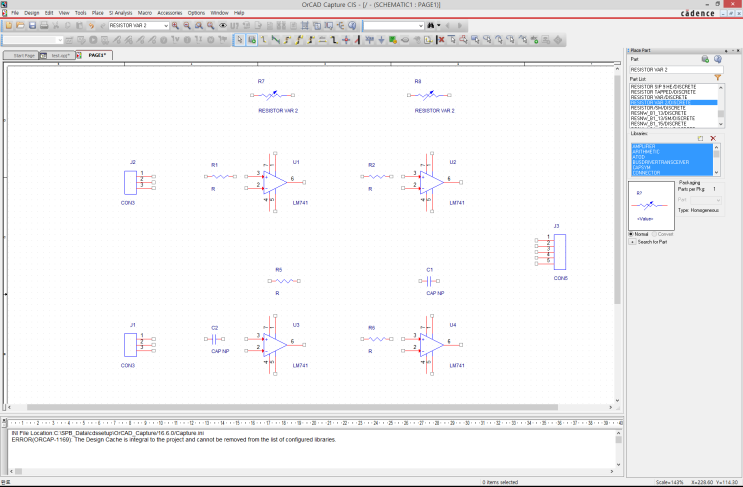Click the help globe icon in Place Part panel

point(718,59)
